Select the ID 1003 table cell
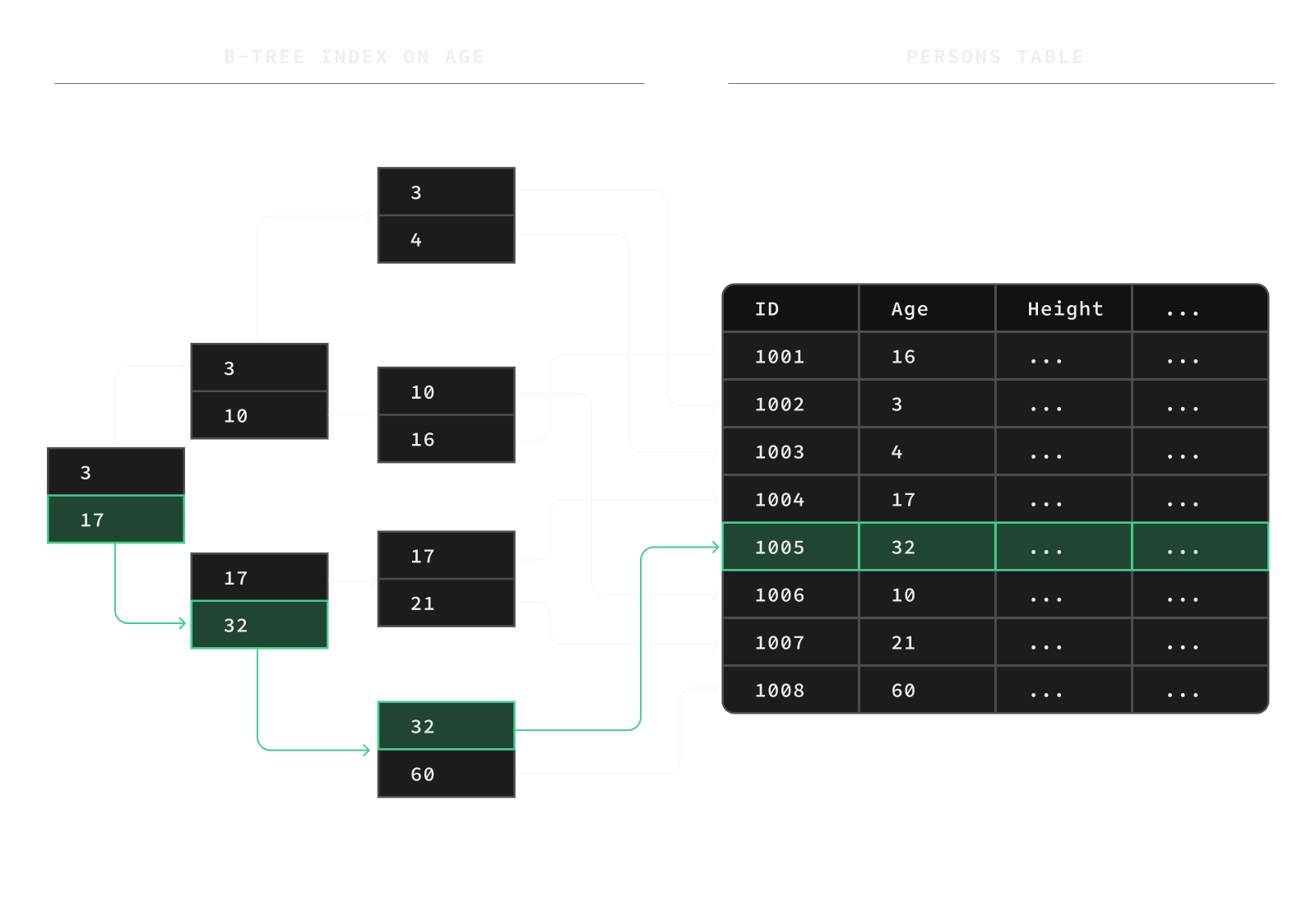The height and width of the screenshot is (897, 1316). tap(790, 451)
